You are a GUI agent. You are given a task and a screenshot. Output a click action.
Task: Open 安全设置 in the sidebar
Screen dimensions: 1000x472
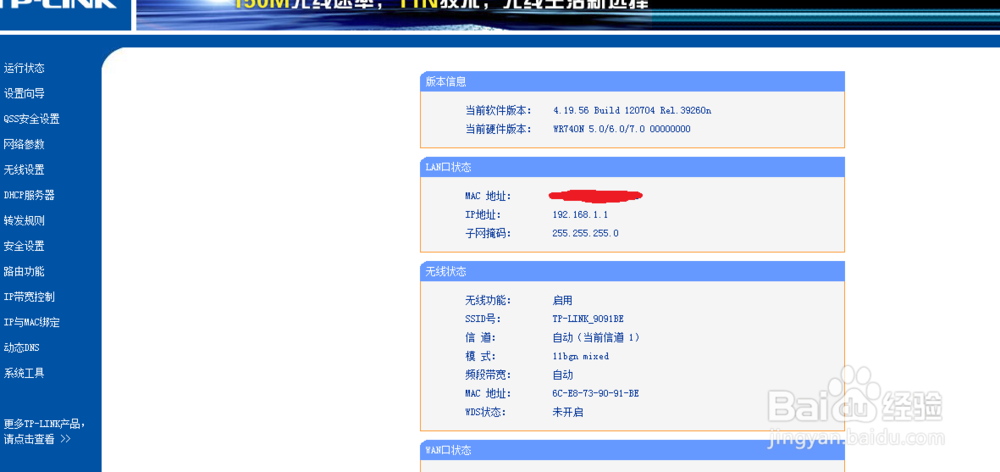pos(24,246)
